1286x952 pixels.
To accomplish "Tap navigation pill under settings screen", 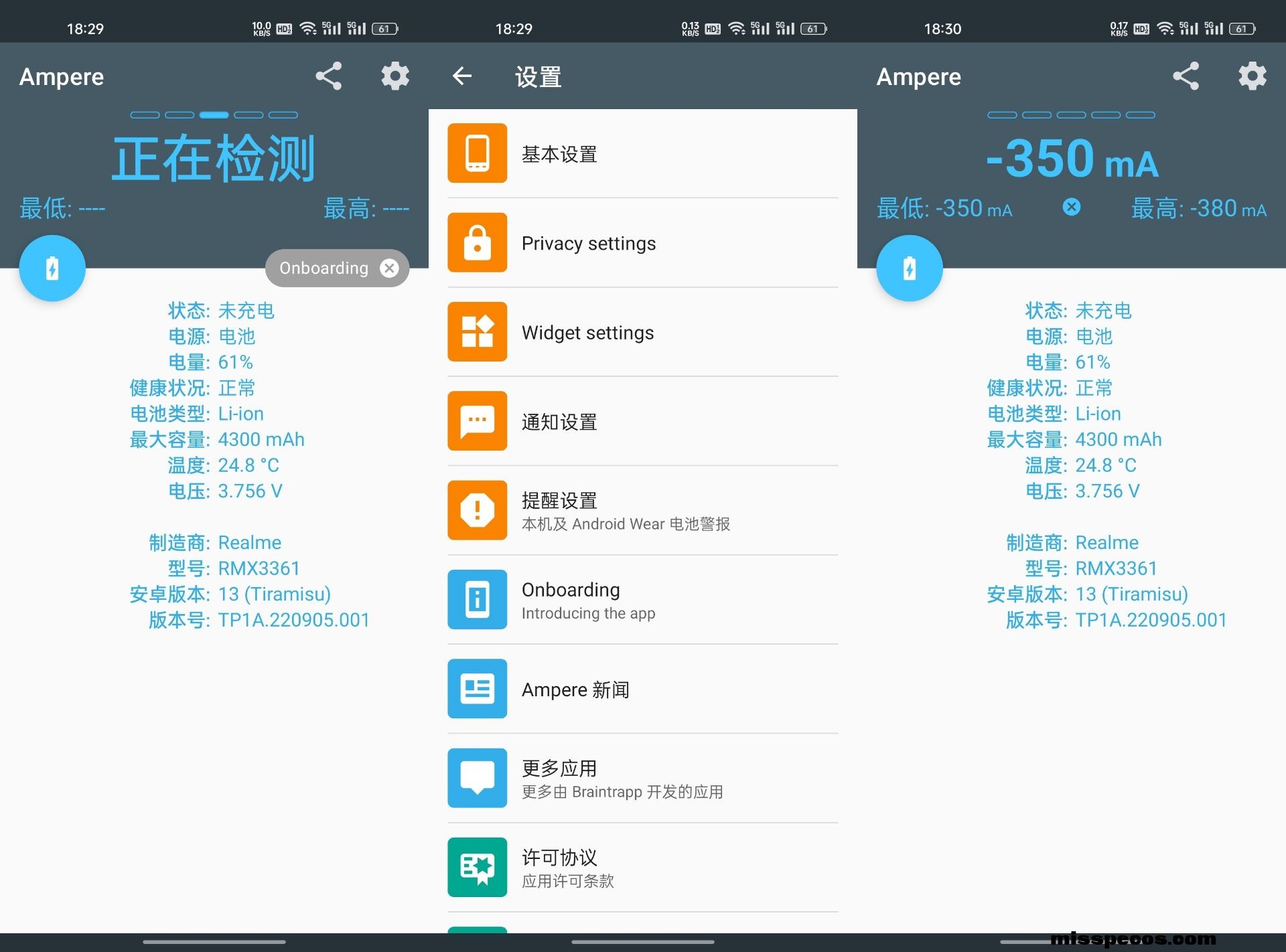I will pyautogui.click(x=643, y=942).
